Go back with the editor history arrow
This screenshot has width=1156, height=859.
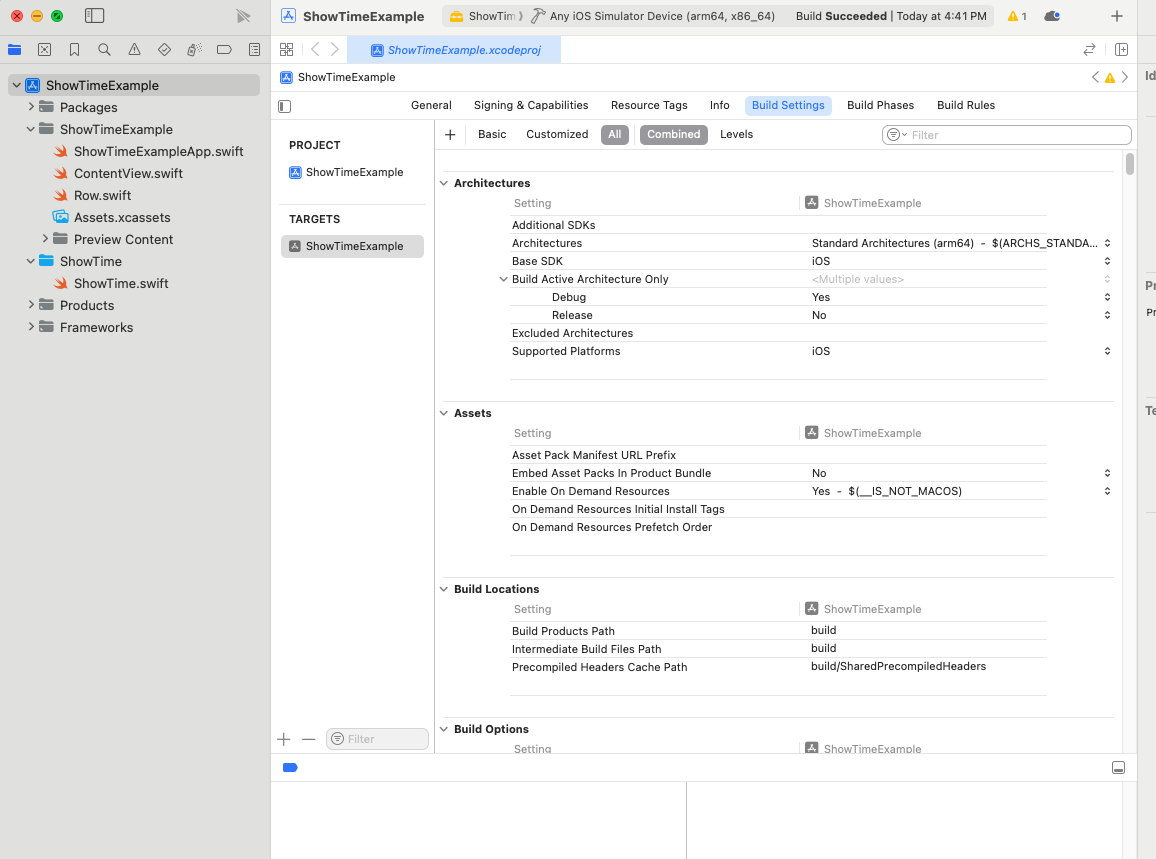315,49
